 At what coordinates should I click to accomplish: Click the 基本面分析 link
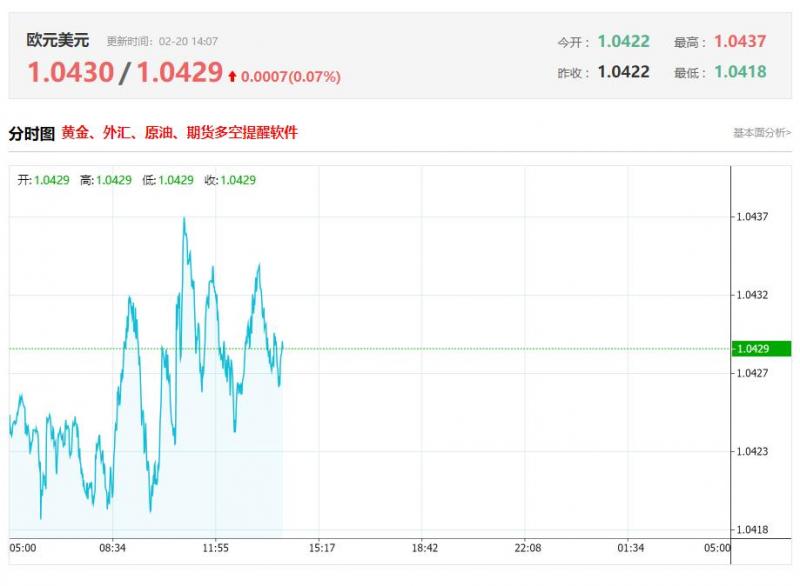[762, 133]
